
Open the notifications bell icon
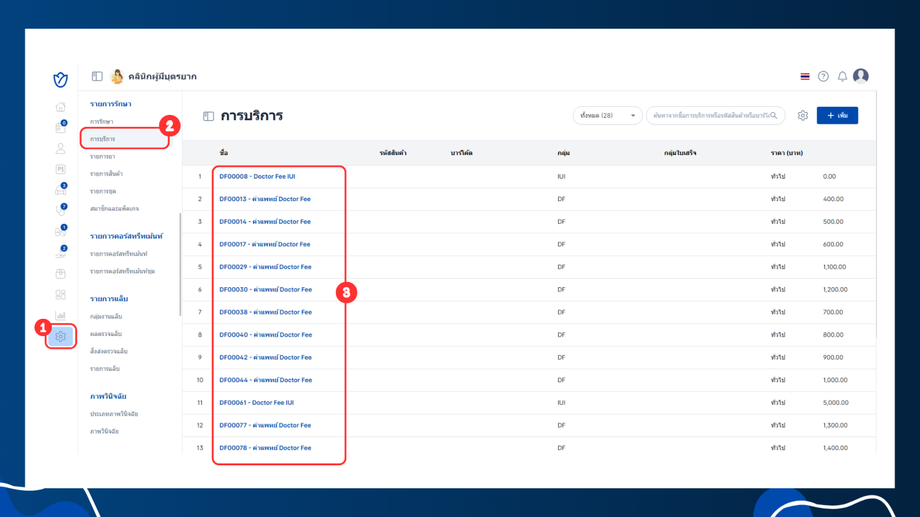(842, 76)
